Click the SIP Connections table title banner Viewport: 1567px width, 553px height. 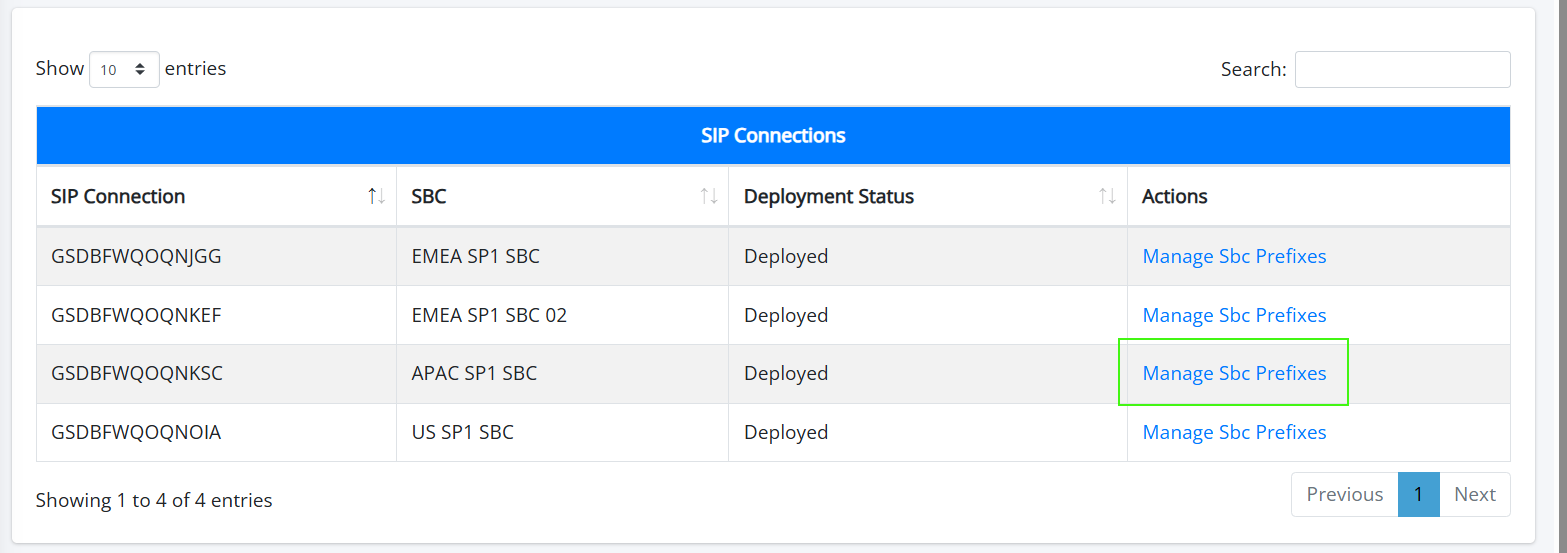point(773,135)
